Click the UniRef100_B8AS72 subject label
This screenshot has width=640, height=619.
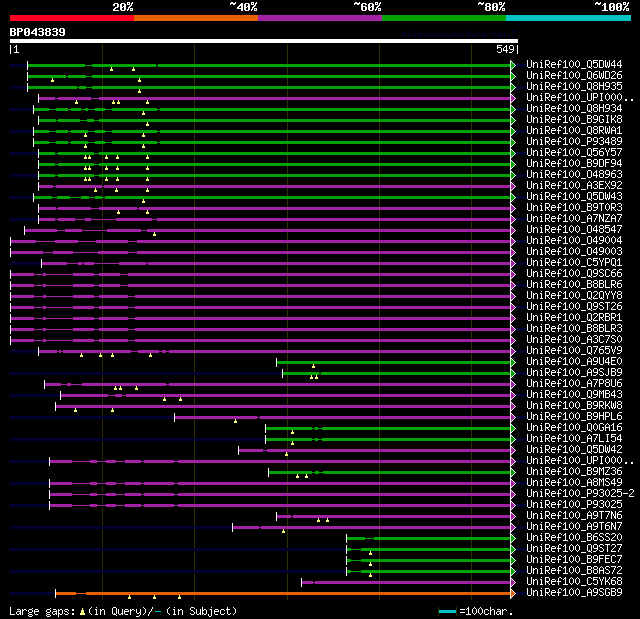[574, 571]
